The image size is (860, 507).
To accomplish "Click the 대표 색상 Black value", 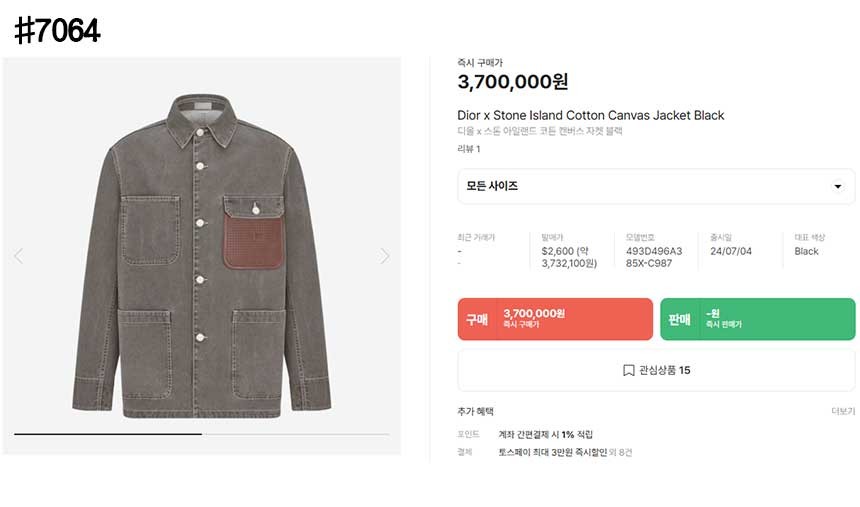I will tap(806, 251).
